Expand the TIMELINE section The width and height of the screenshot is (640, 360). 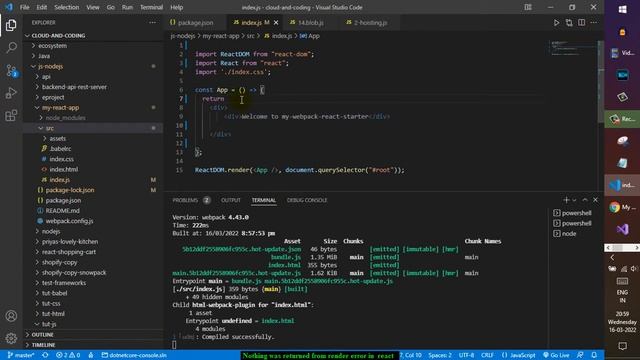coord(43,345)
